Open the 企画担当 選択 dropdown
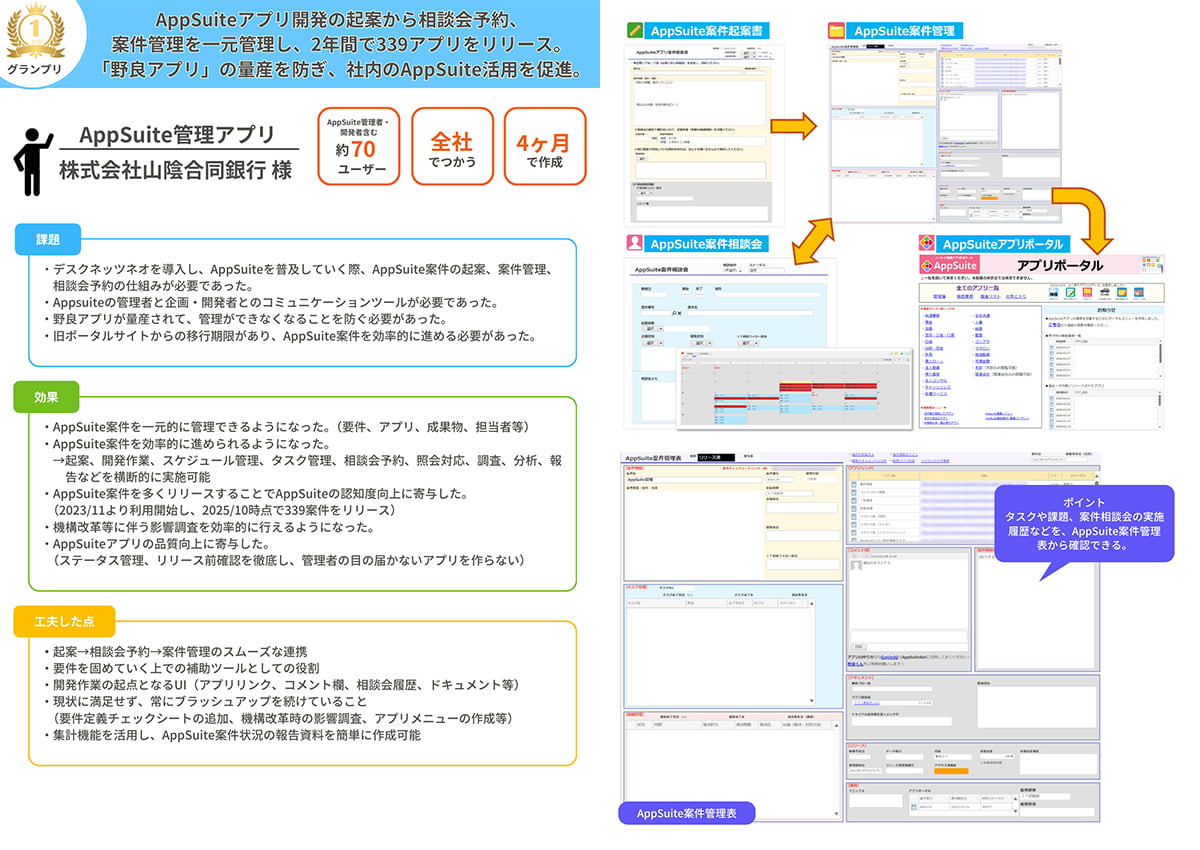 tap(652, 343)
